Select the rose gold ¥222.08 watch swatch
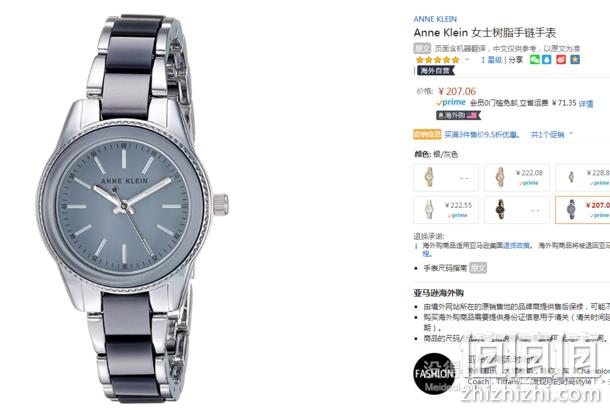Screen dimensions: 610x411 point(517,177)
